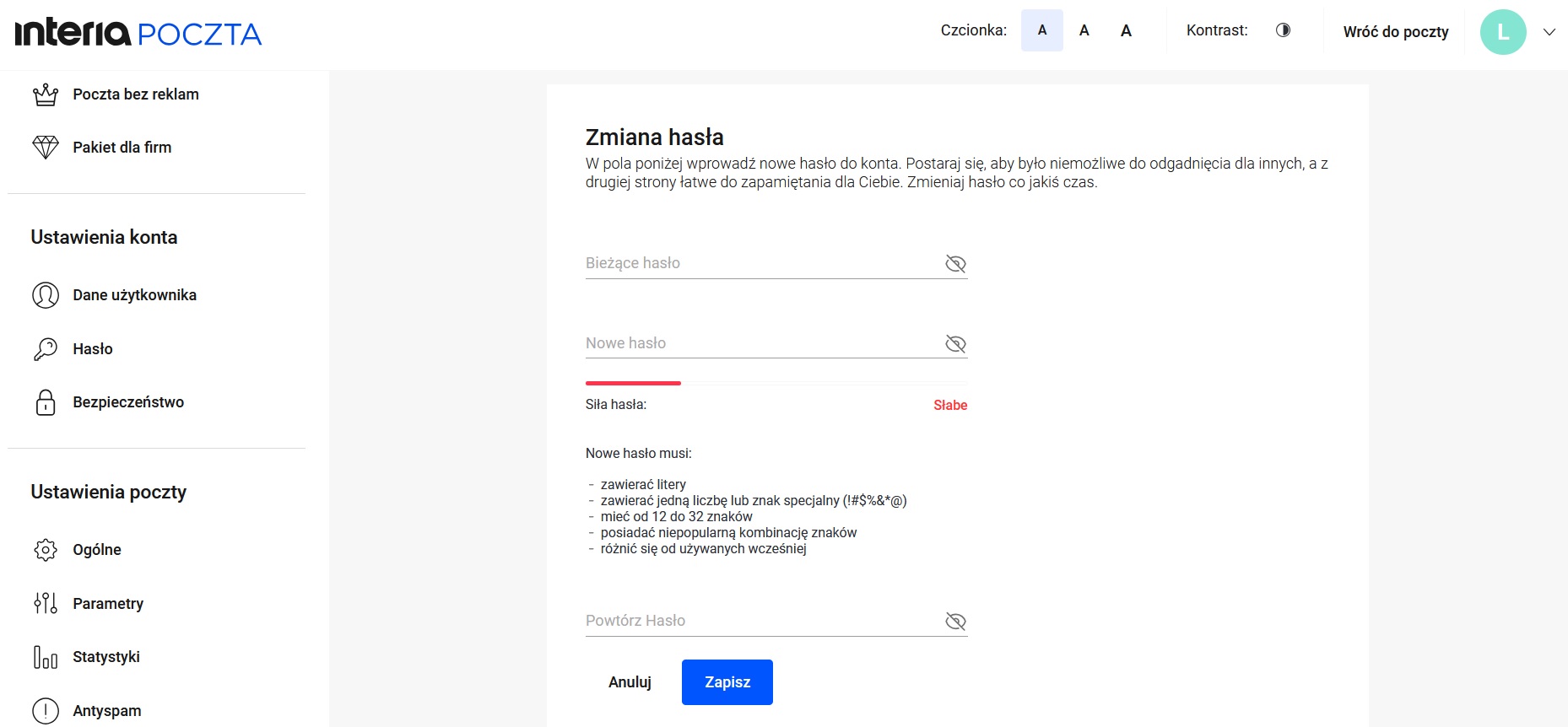1568x727 pixels.
Task: Click Wróć do poczty link
Action: 1395,32
